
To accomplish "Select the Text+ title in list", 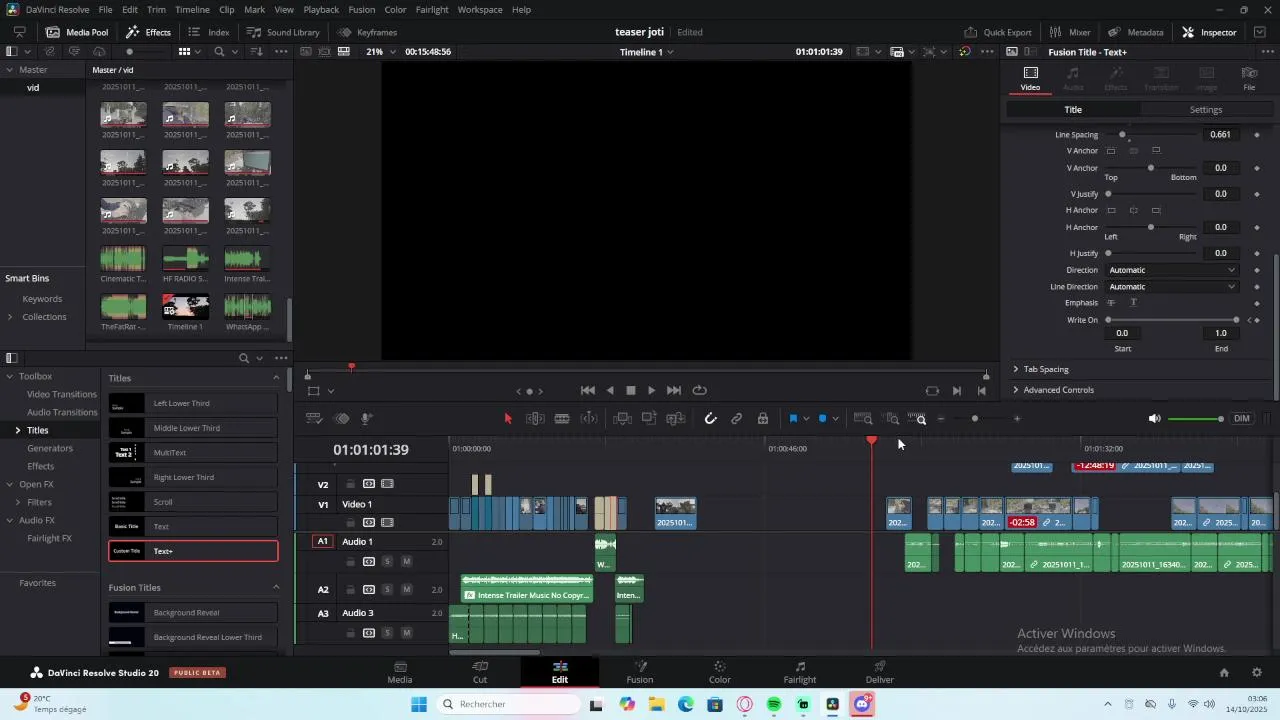I will click(x=193, y=551).
